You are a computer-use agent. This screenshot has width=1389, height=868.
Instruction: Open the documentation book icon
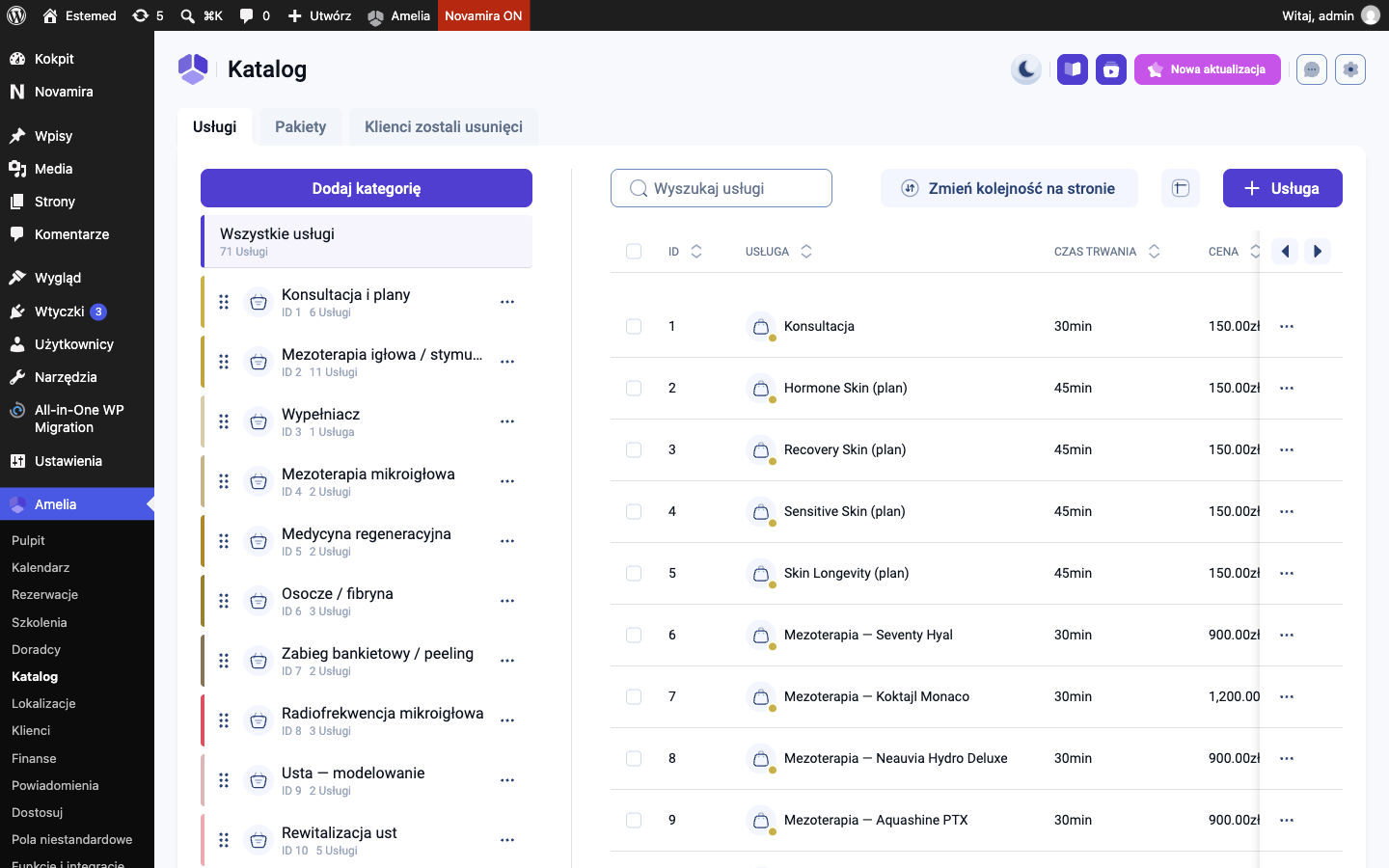(x=1073, y=69)
